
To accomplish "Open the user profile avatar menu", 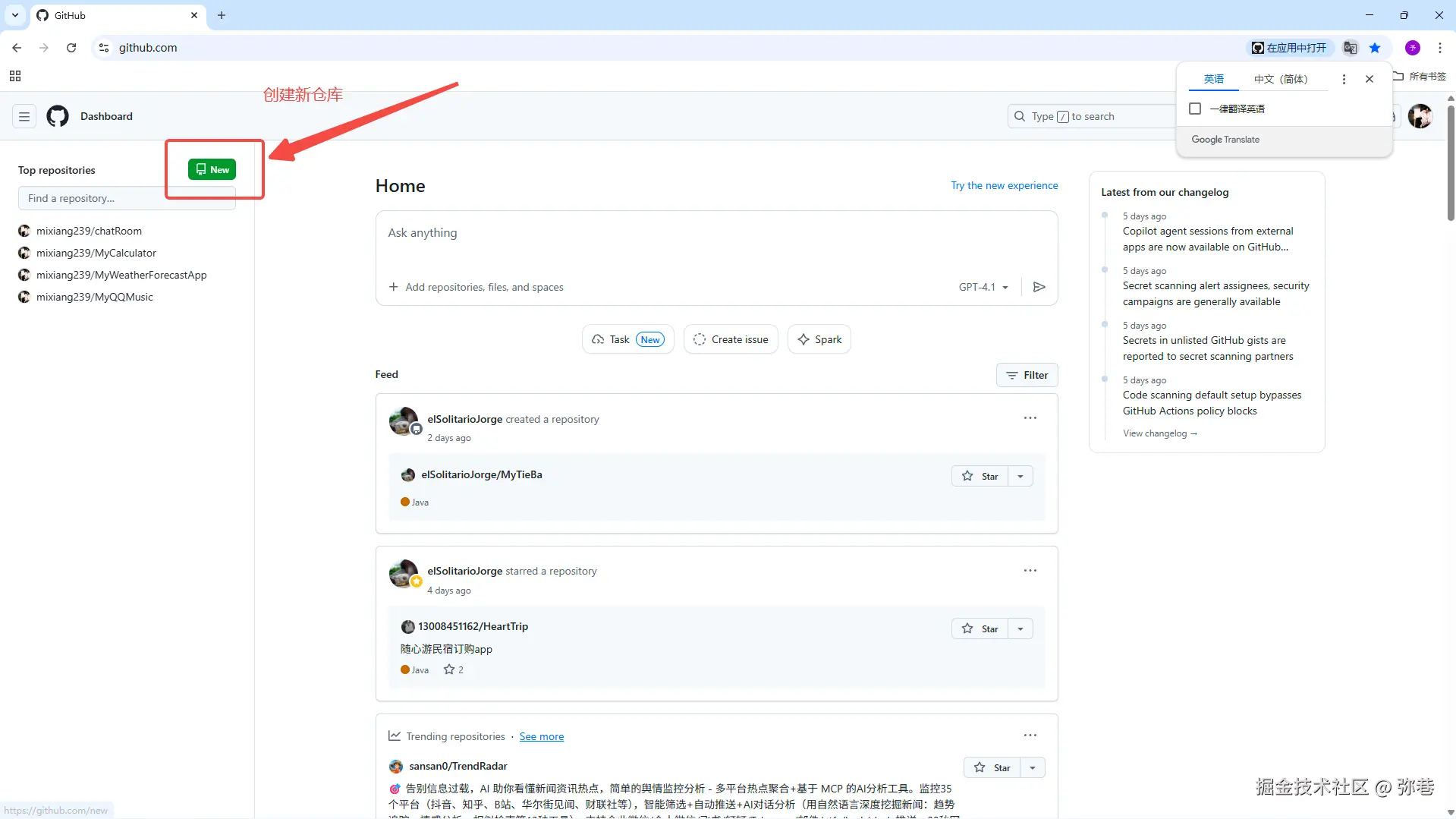I will pyautogui.click(x=1420, y=116).
